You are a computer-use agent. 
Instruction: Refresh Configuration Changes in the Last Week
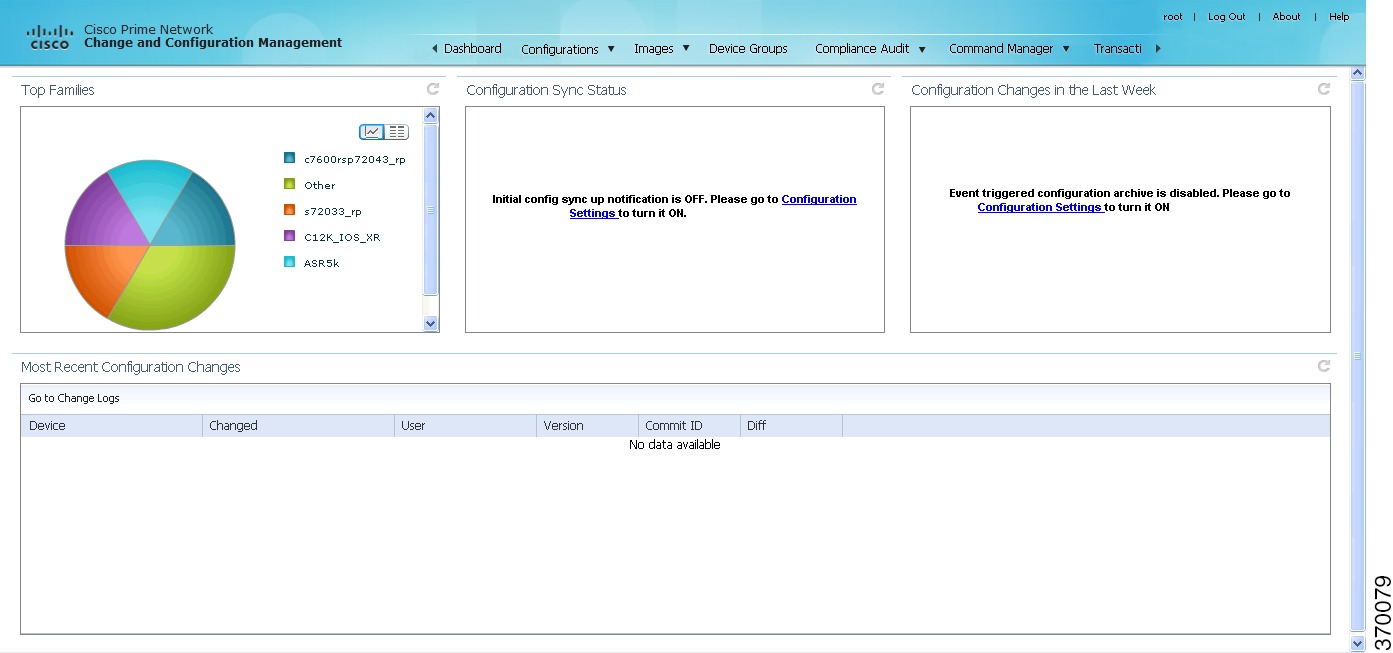coord(1324,89)
